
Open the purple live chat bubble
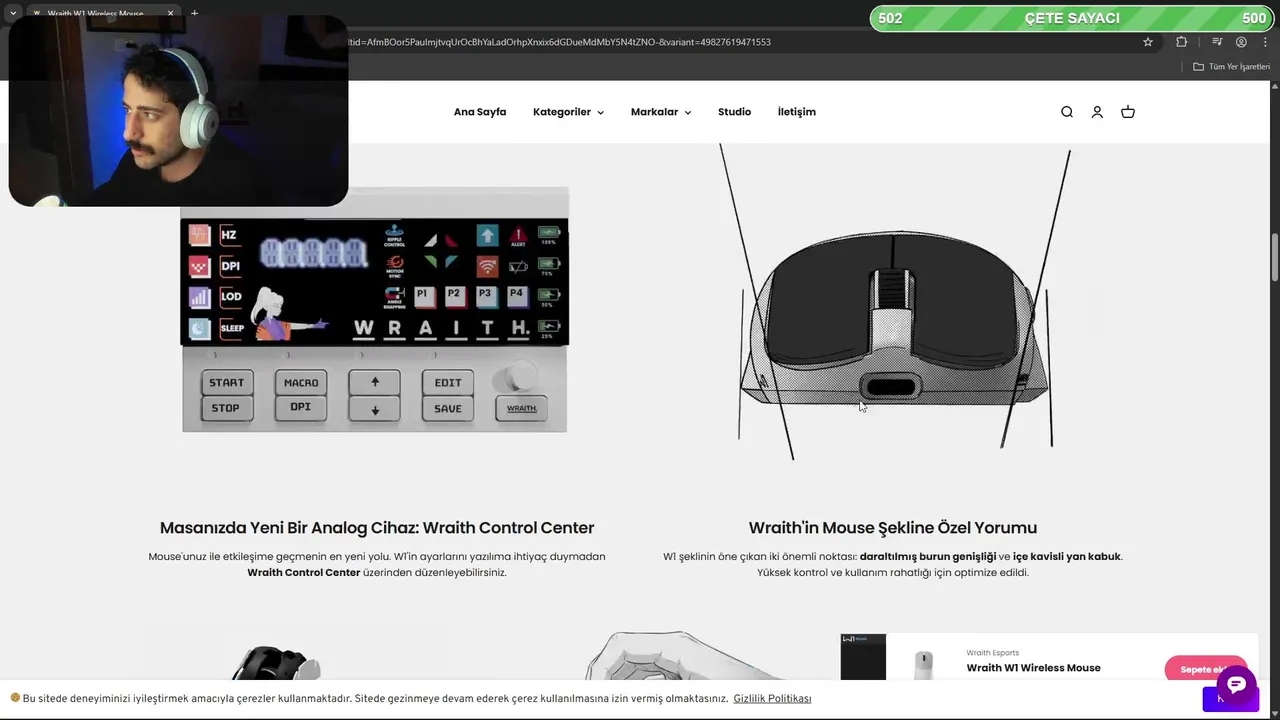[1236, 685]
